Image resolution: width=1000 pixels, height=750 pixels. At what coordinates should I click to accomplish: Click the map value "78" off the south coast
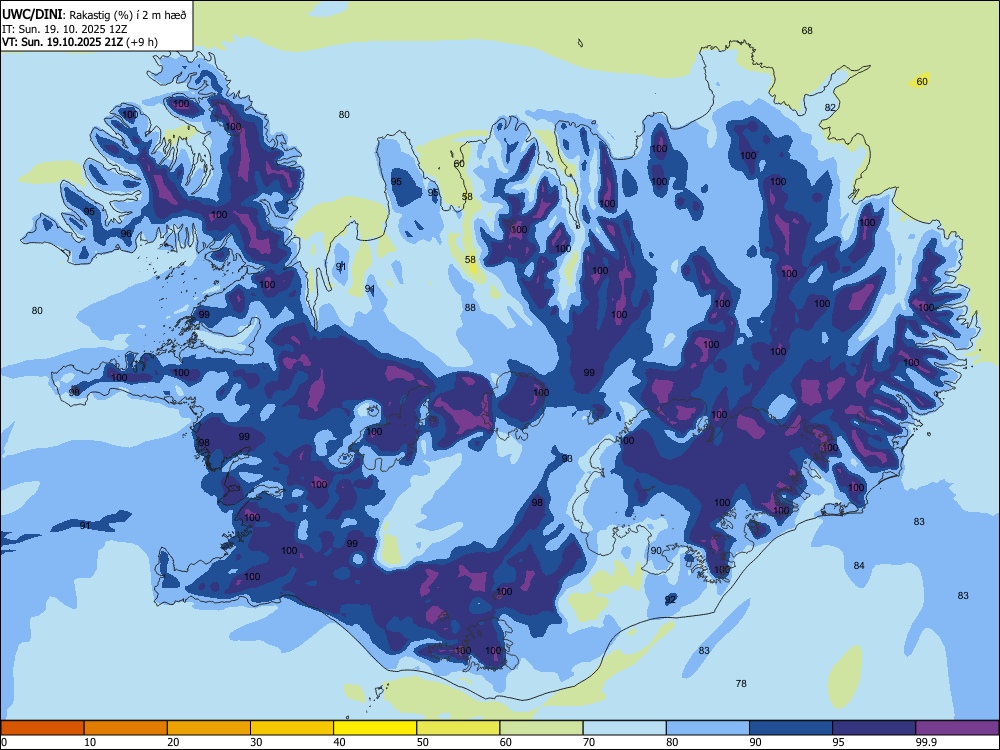(x=741, y=684)
